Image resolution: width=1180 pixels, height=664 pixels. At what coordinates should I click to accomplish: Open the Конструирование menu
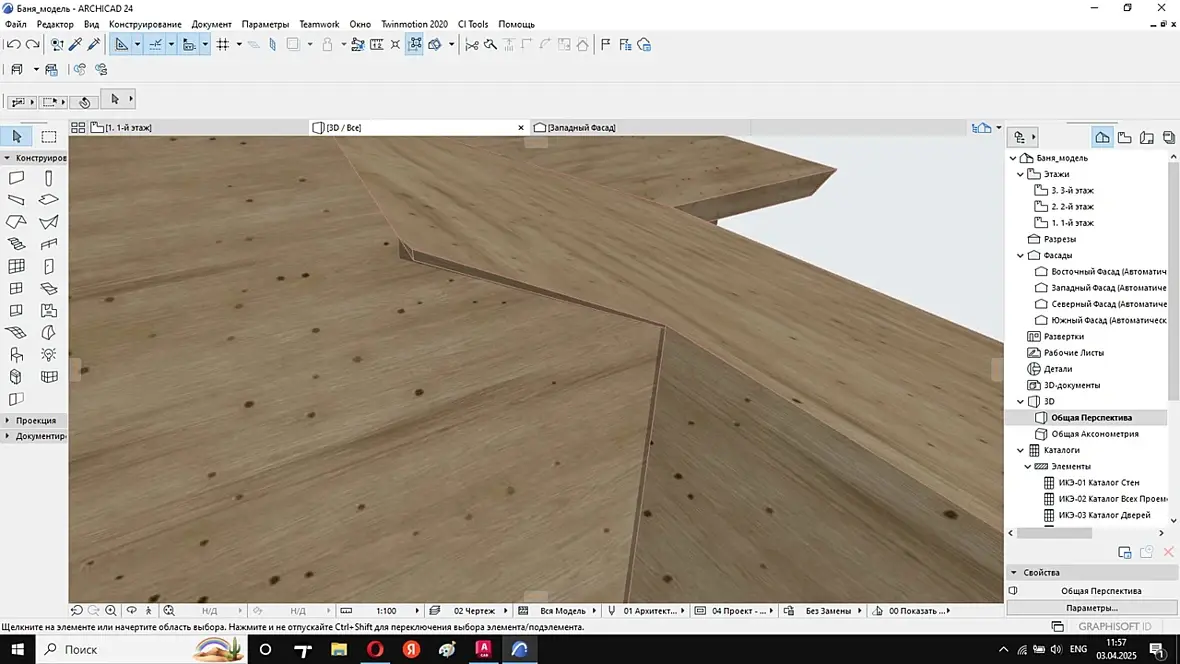pos(145,24)
